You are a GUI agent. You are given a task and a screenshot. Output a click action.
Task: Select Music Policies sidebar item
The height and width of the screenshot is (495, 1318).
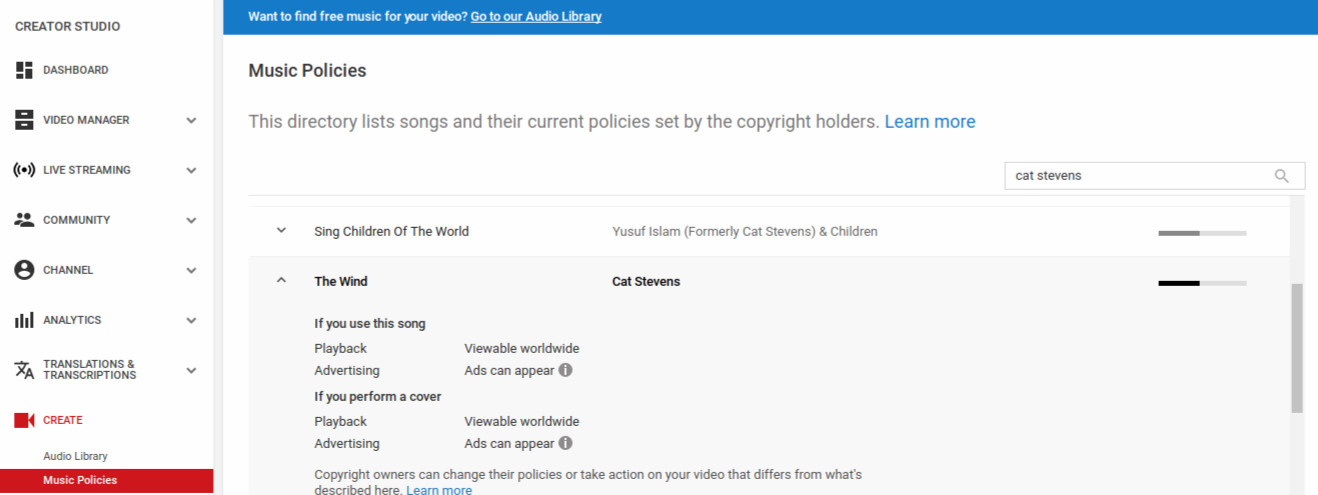[x=80, y=480]
